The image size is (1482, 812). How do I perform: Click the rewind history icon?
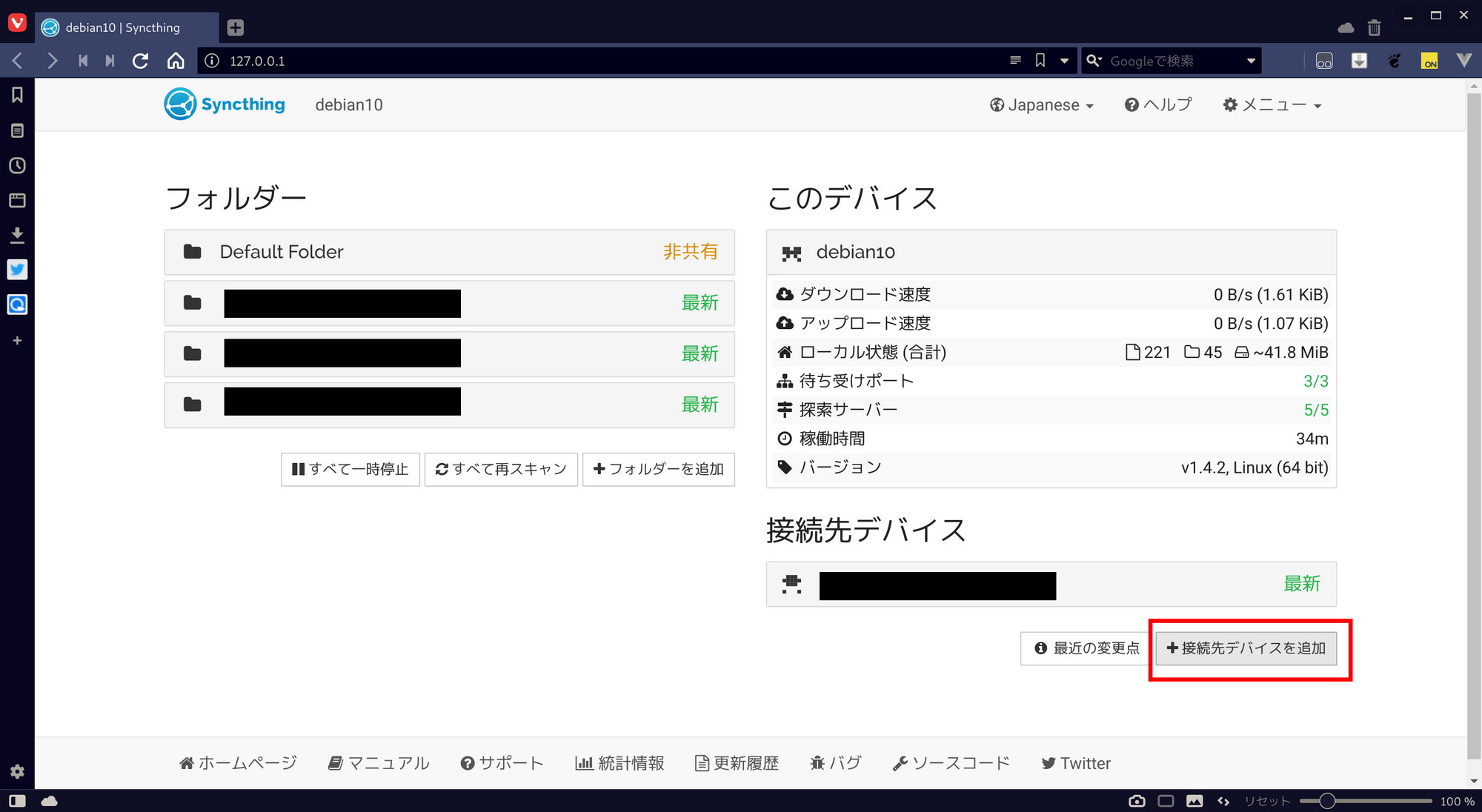[x=83, y=61]
